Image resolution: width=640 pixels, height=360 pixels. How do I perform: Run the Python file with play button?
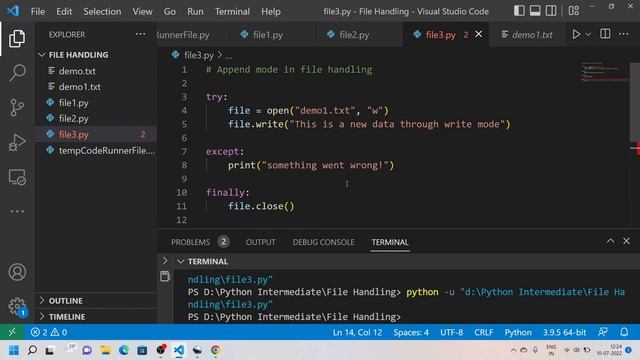(576, 34)
